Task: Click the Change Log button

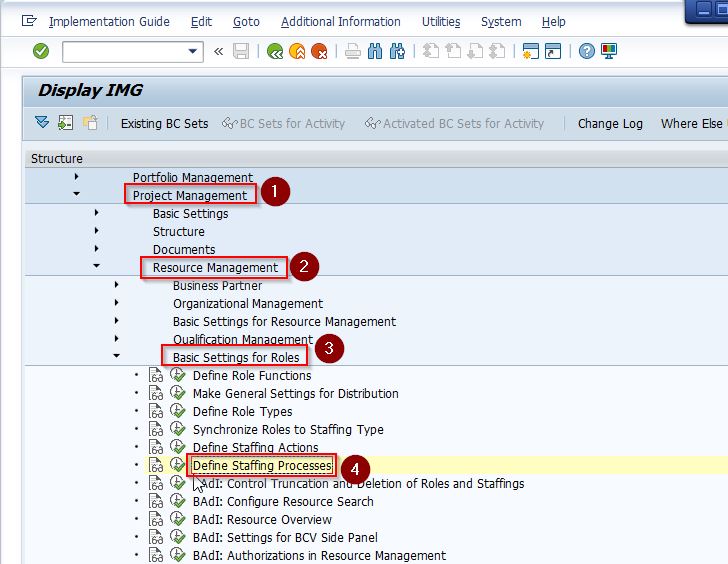Action: tap(610, 123)
